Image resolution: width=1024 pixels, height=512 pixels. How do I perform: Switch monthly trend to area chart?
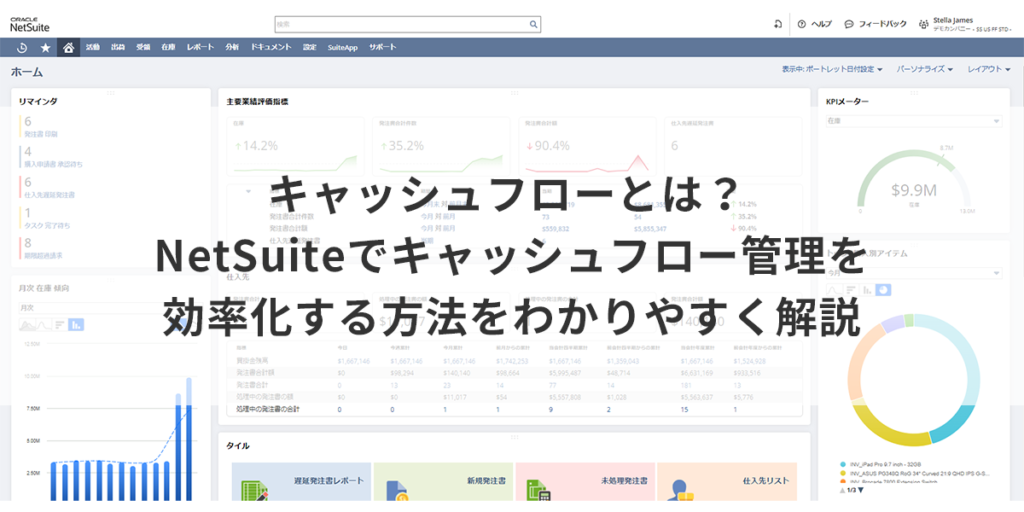click(28, 325)
